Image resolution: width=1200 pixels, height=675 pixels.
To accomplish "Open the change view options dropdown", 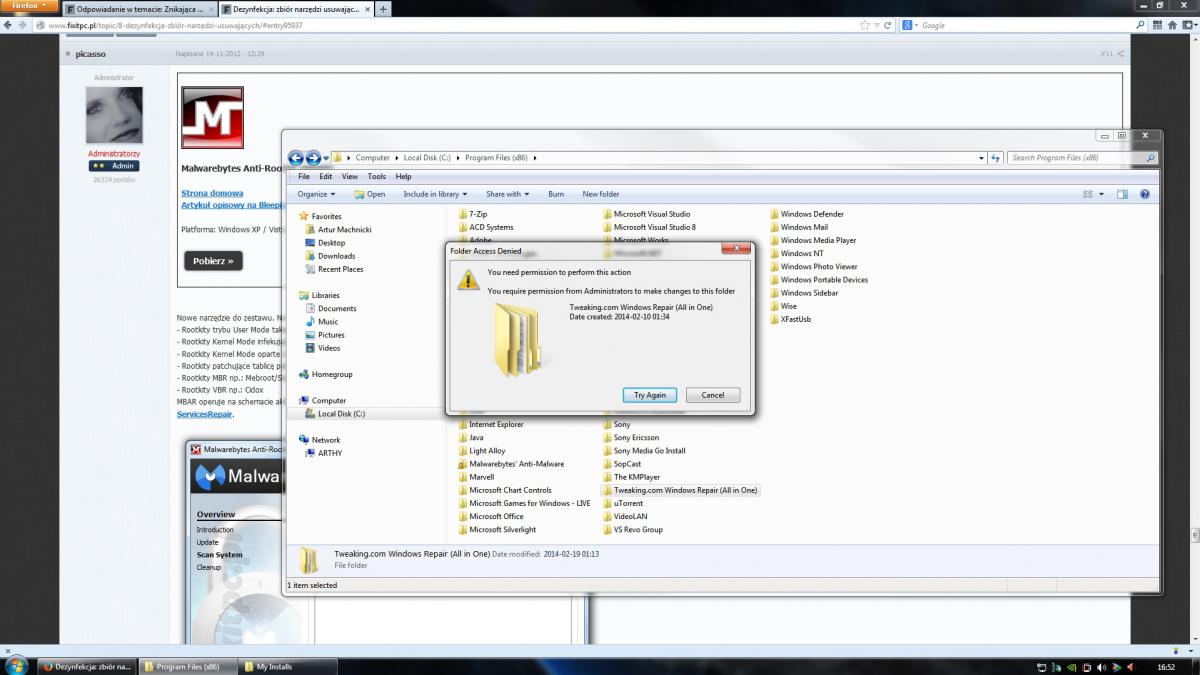I will click(1102, 194).
